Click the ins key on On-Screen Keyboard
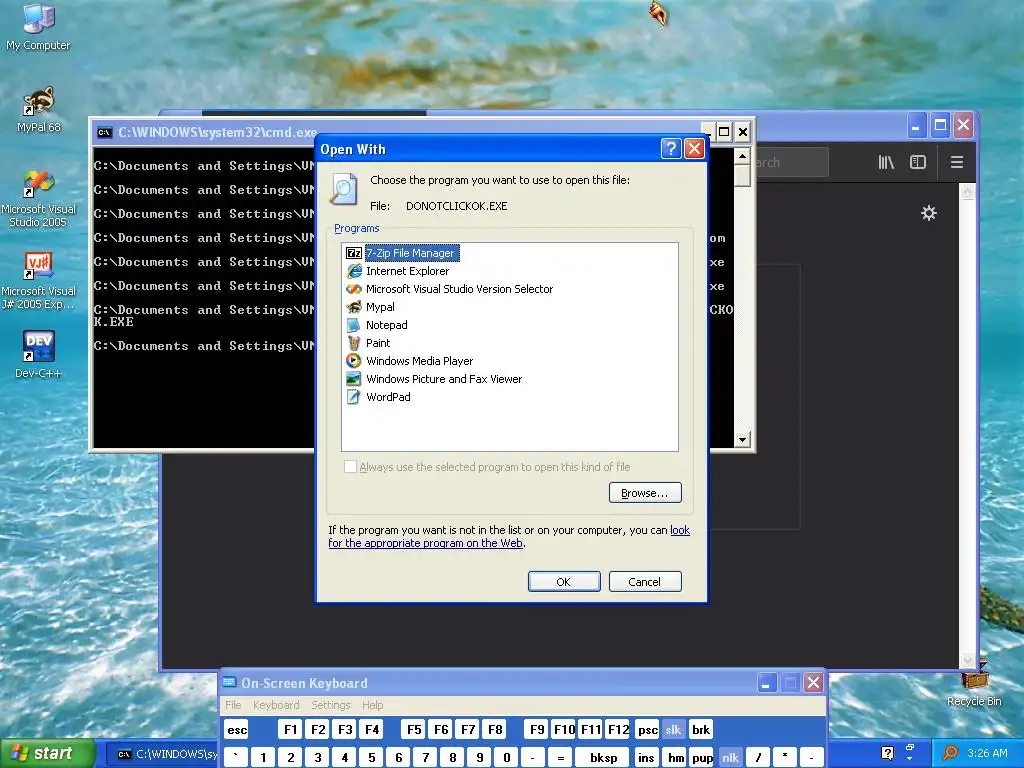 point(646,758)
